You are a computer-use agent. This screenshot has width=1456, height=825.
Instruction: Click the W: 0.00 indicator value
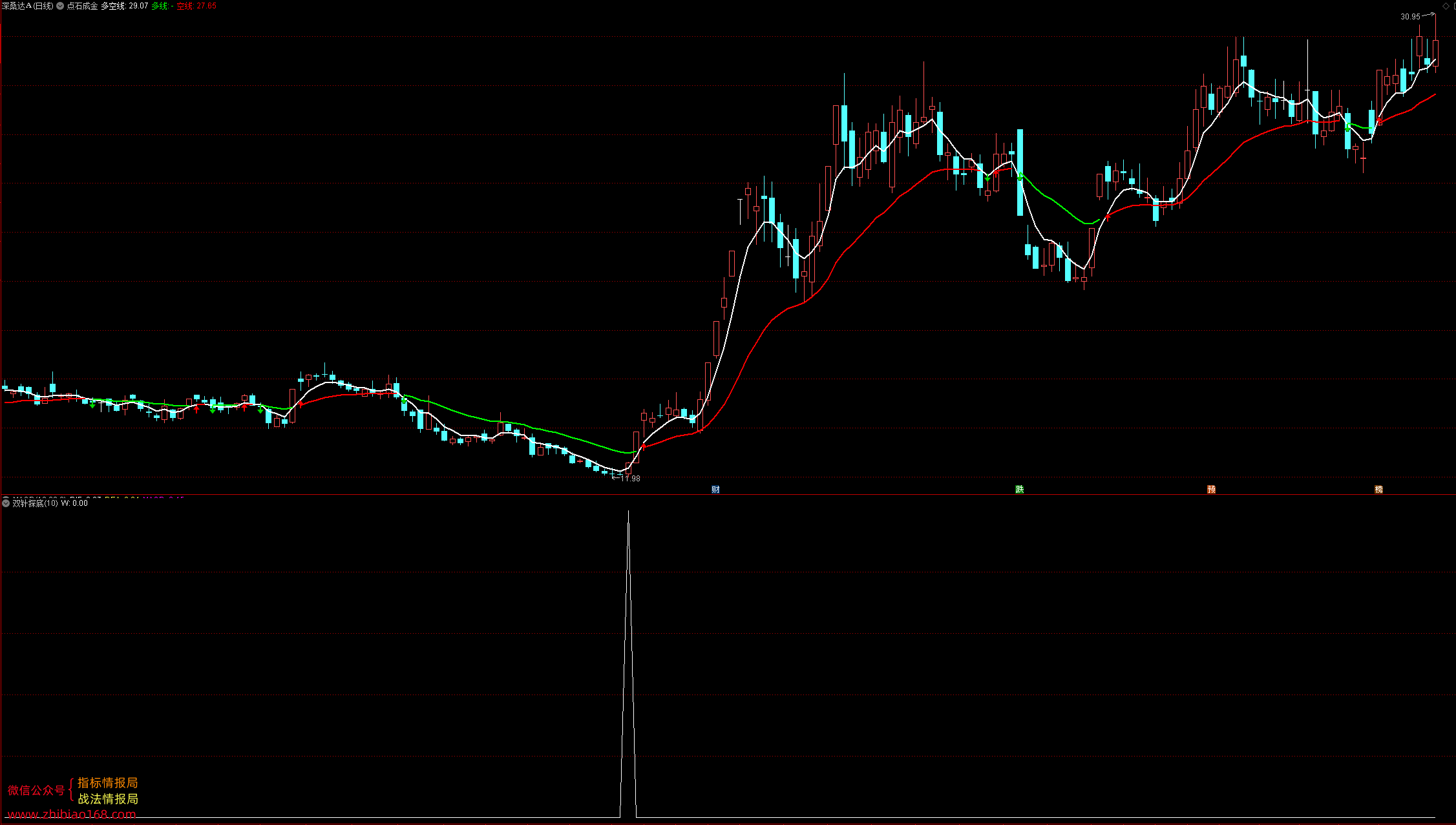[74, 503]
